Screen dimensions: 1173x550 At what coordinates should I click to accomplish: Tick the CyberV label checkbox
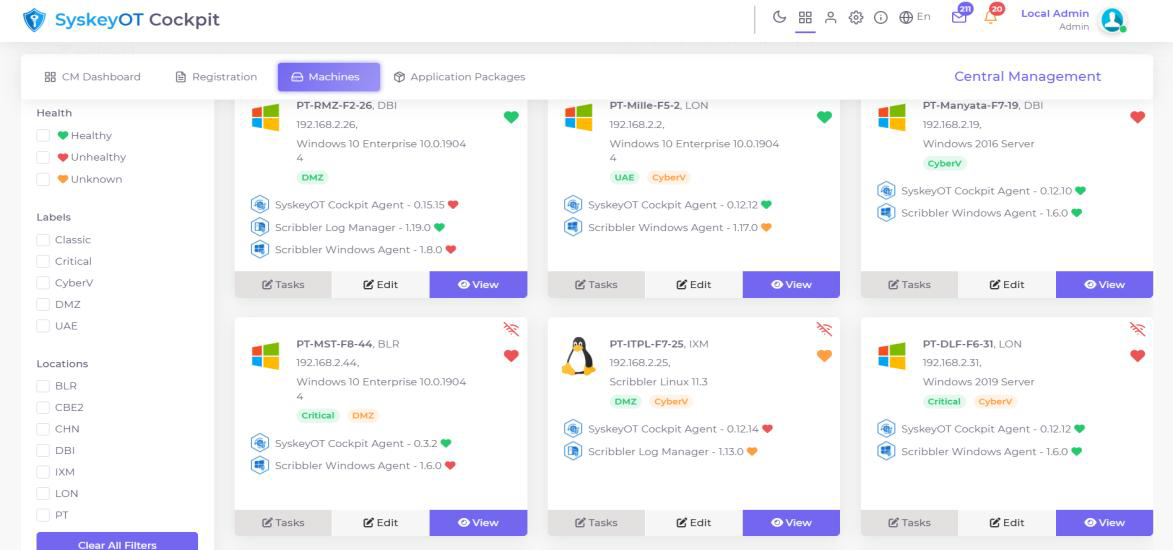(x=43, y=283)
